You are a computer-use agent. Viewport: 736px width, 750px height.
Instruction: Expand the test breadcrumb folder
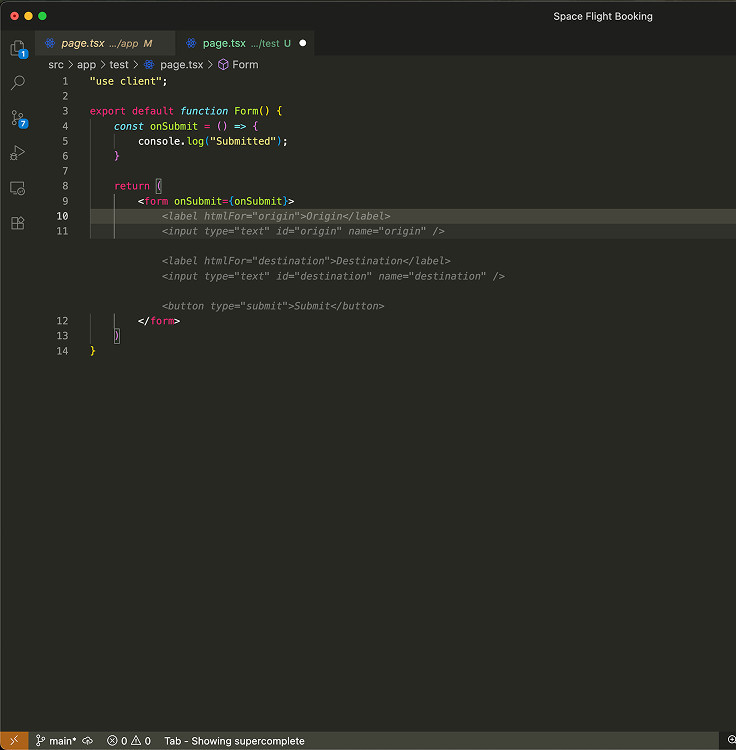tap(119, 64)
